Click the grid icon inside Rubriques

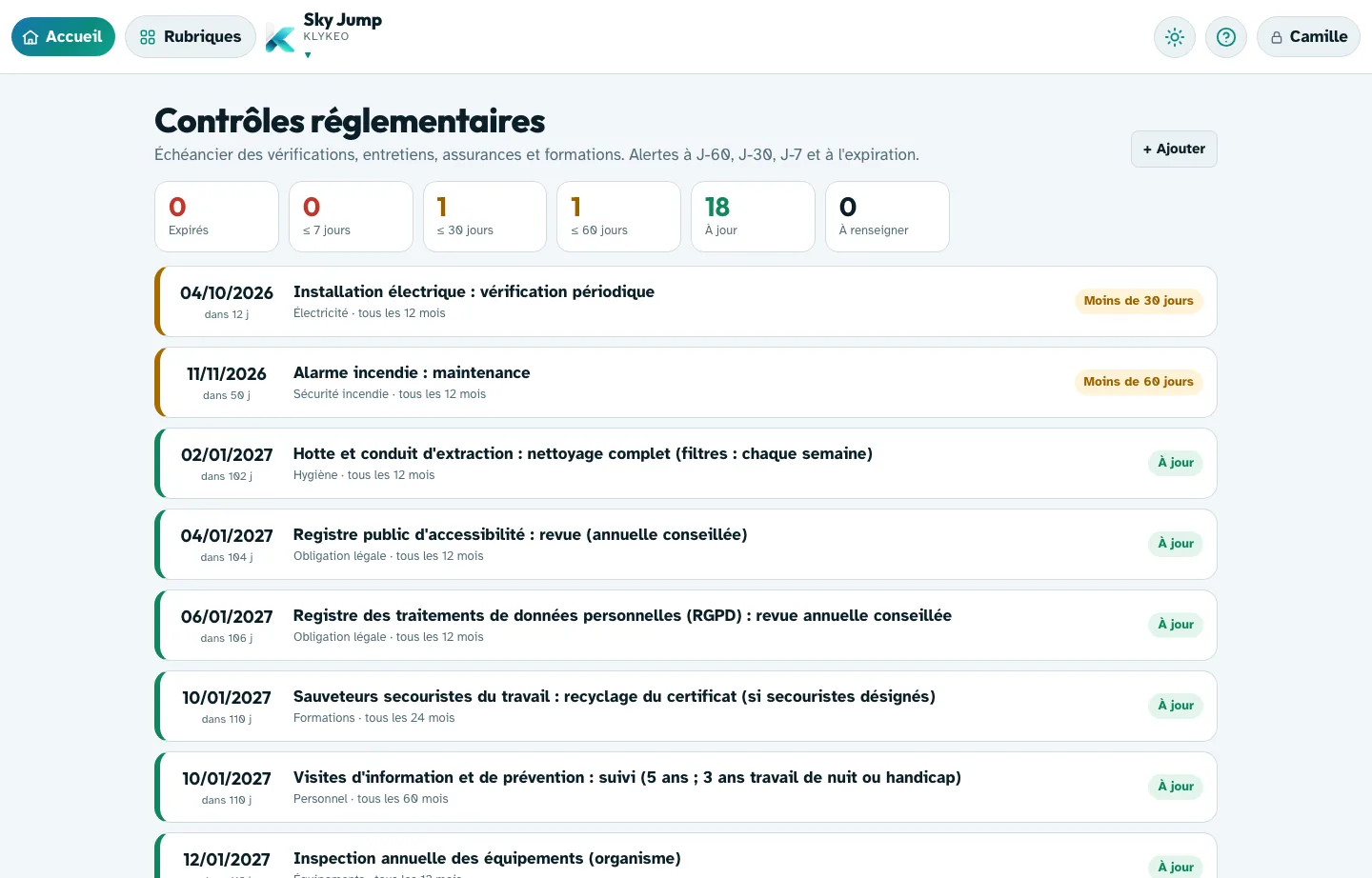tap(148, 37)
